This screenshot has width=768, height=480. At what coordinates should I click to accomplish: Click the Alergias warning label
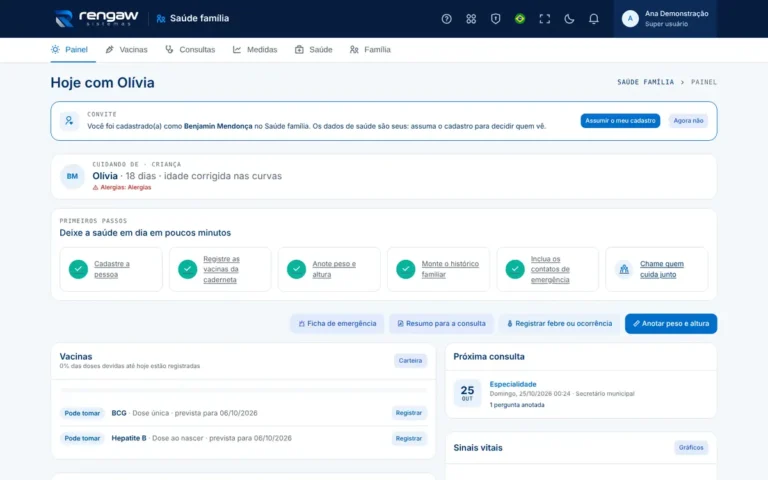122,187
